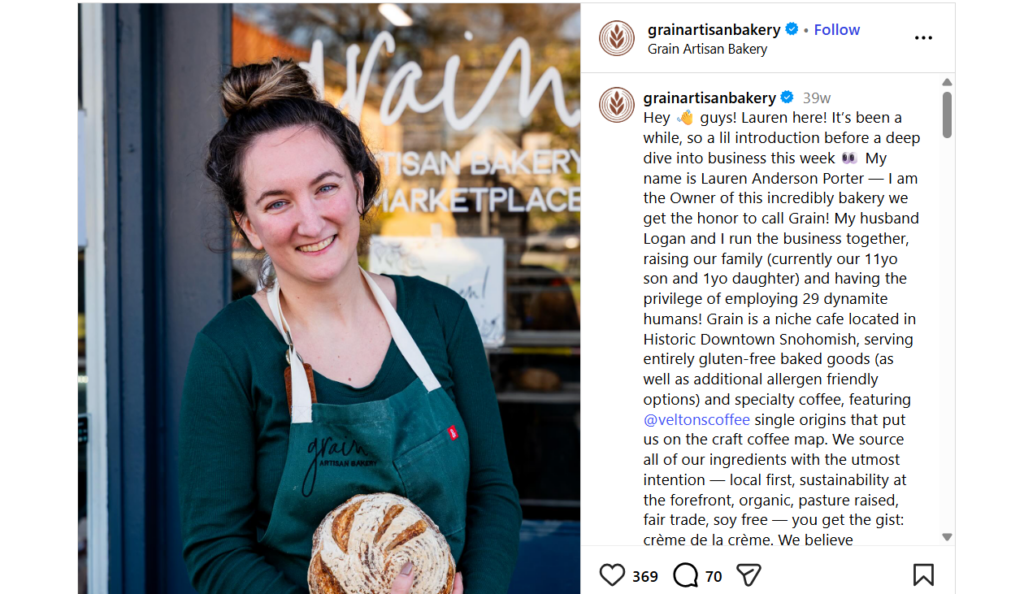Screen dimensions: 1024x594
Task: Like the post with the heart icon
Action: point(612,575)
